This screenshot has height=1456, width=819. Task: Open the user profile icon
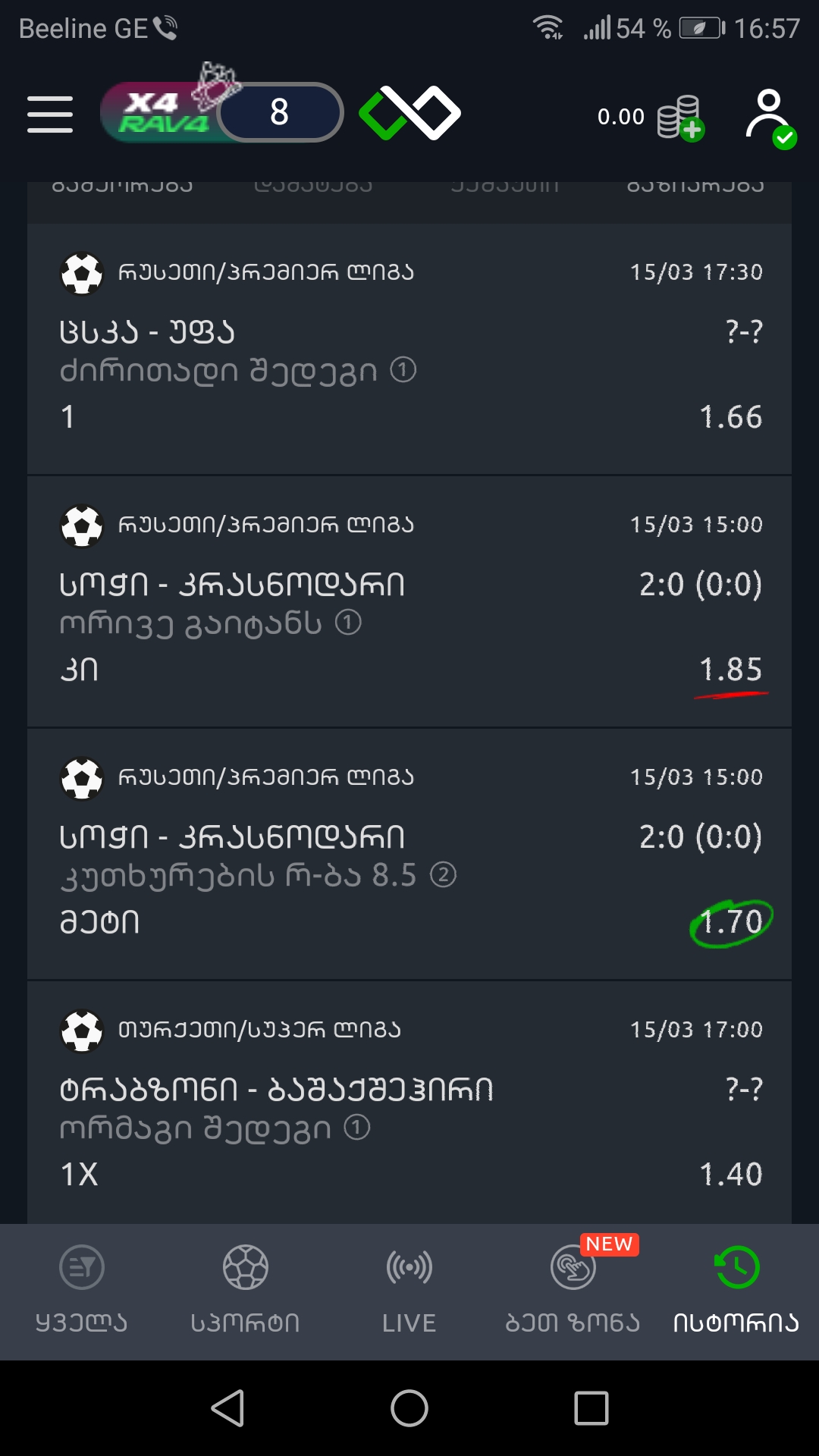(770, 118)
